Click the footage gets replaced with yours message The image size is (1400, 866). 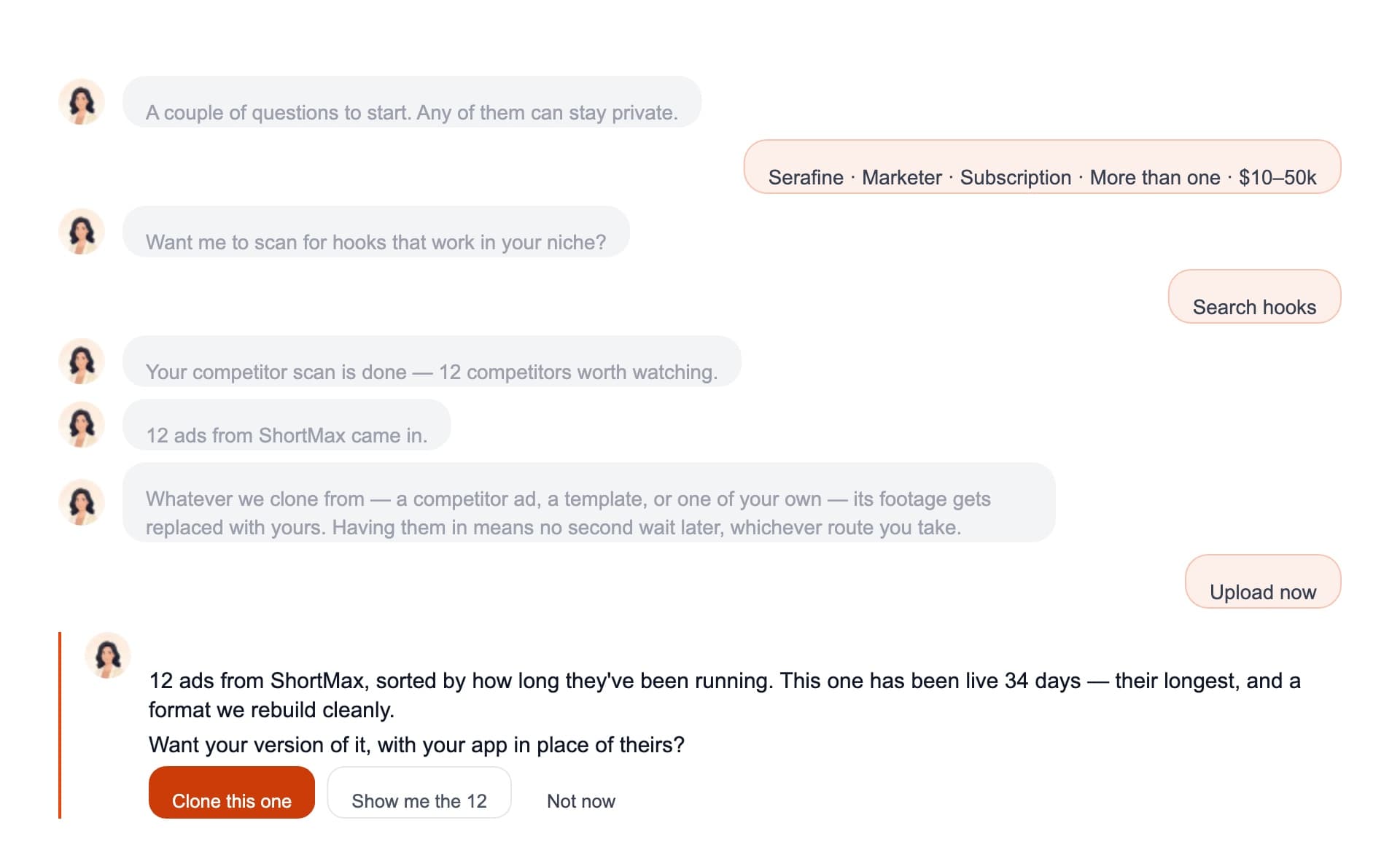tap(589, 502)
